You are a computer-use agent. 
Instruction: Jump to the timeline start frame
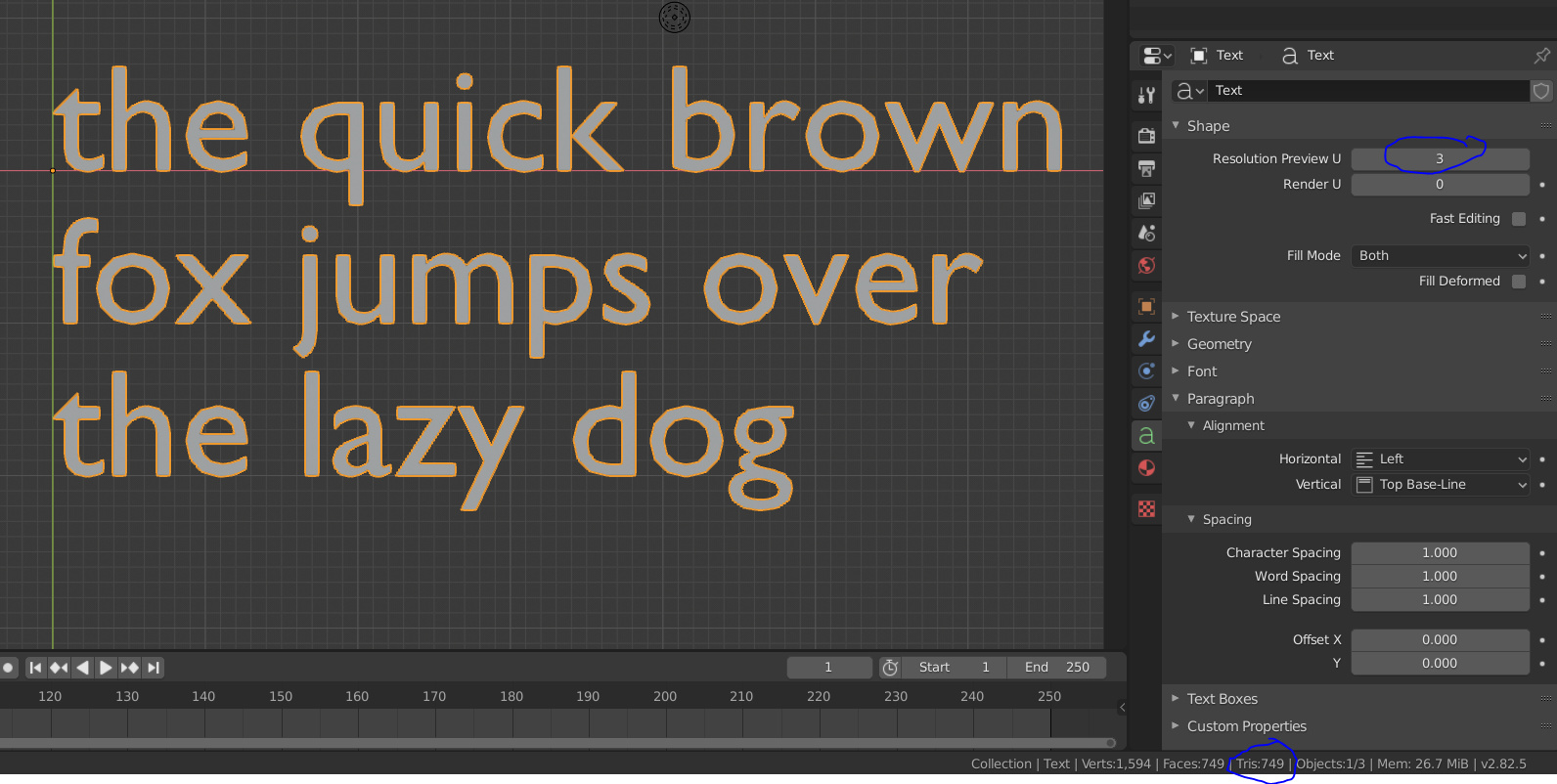click(x=35, y=668)
